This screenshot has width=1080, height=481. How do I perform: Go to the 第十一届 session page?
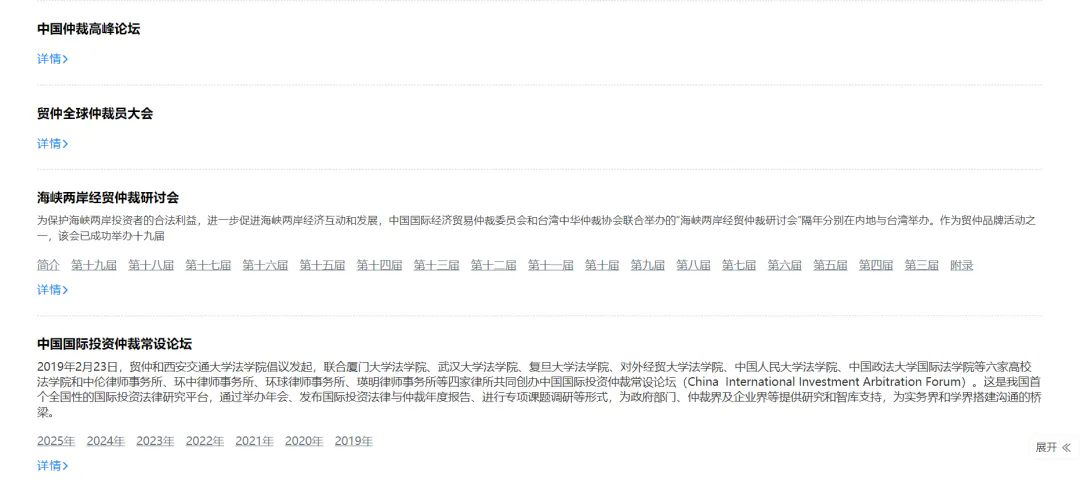(x=550, y=265)
